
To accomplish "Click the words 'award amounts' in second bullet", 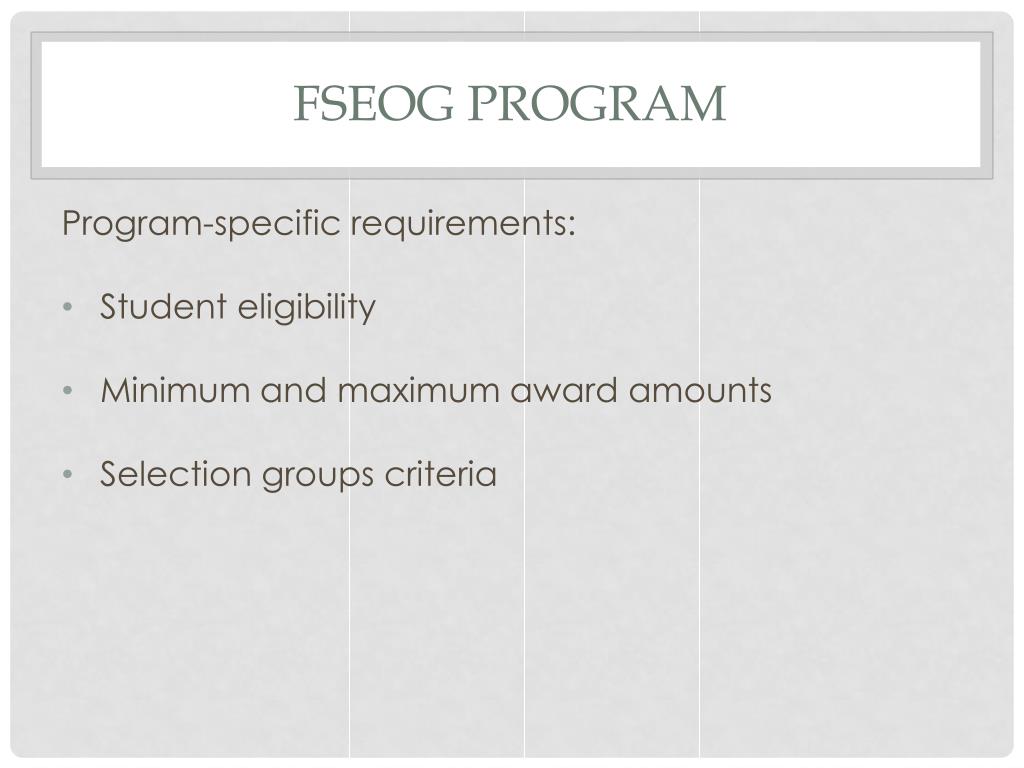I will click(641, 391).
